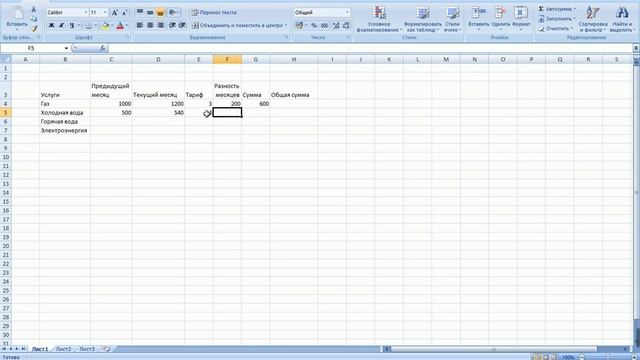The width and height of the screenshot is (640, 360).
Task: Click the Автосумма sigma button
Action: (x=557, y=9)
